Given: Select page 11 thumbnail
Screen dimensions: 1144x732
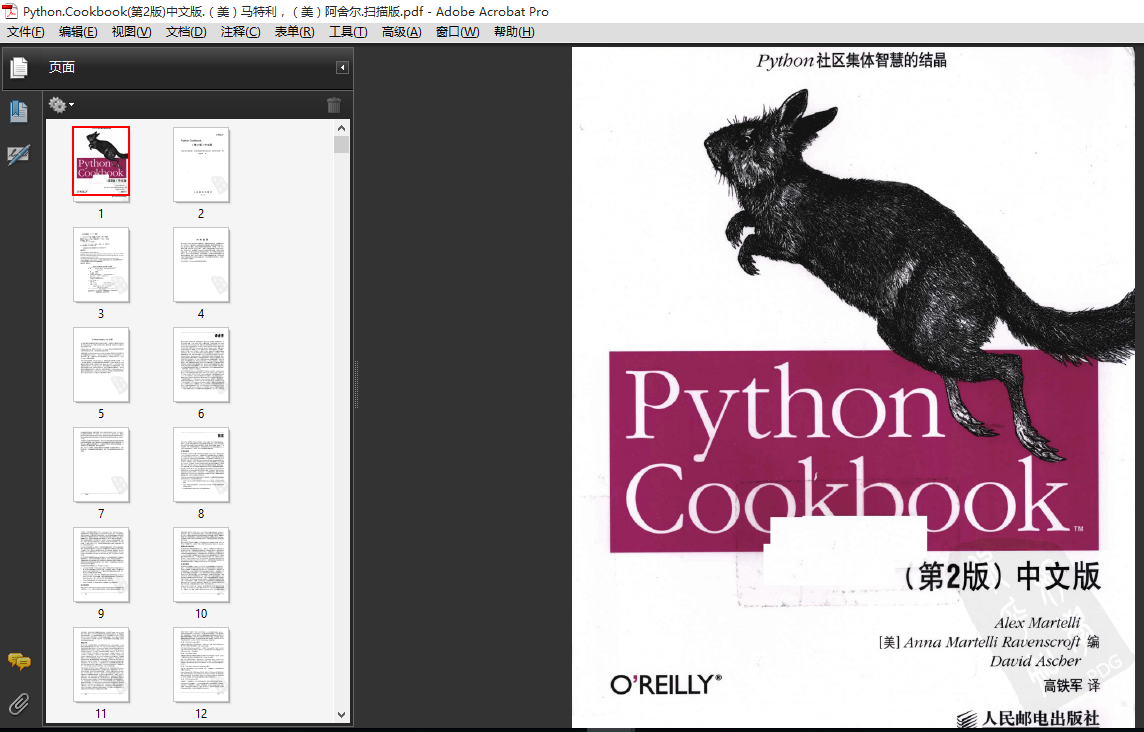Looking at the screenshot, I should [x=101, y=664].
